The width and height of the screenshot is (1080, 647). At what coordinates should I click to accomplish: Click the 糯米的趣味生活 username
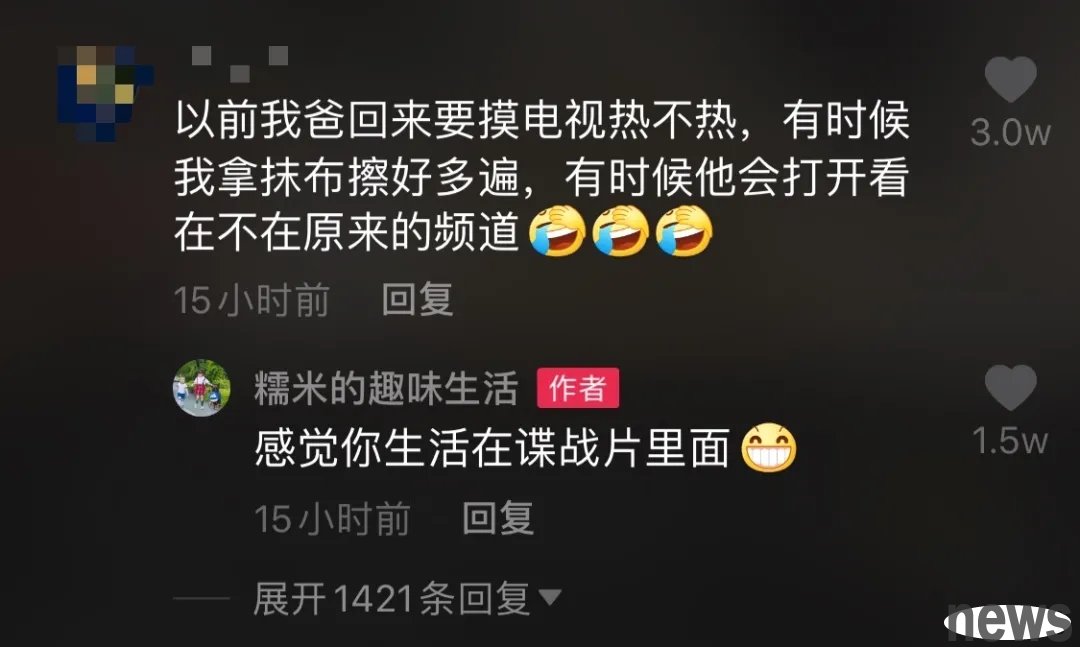click(386, 388)
